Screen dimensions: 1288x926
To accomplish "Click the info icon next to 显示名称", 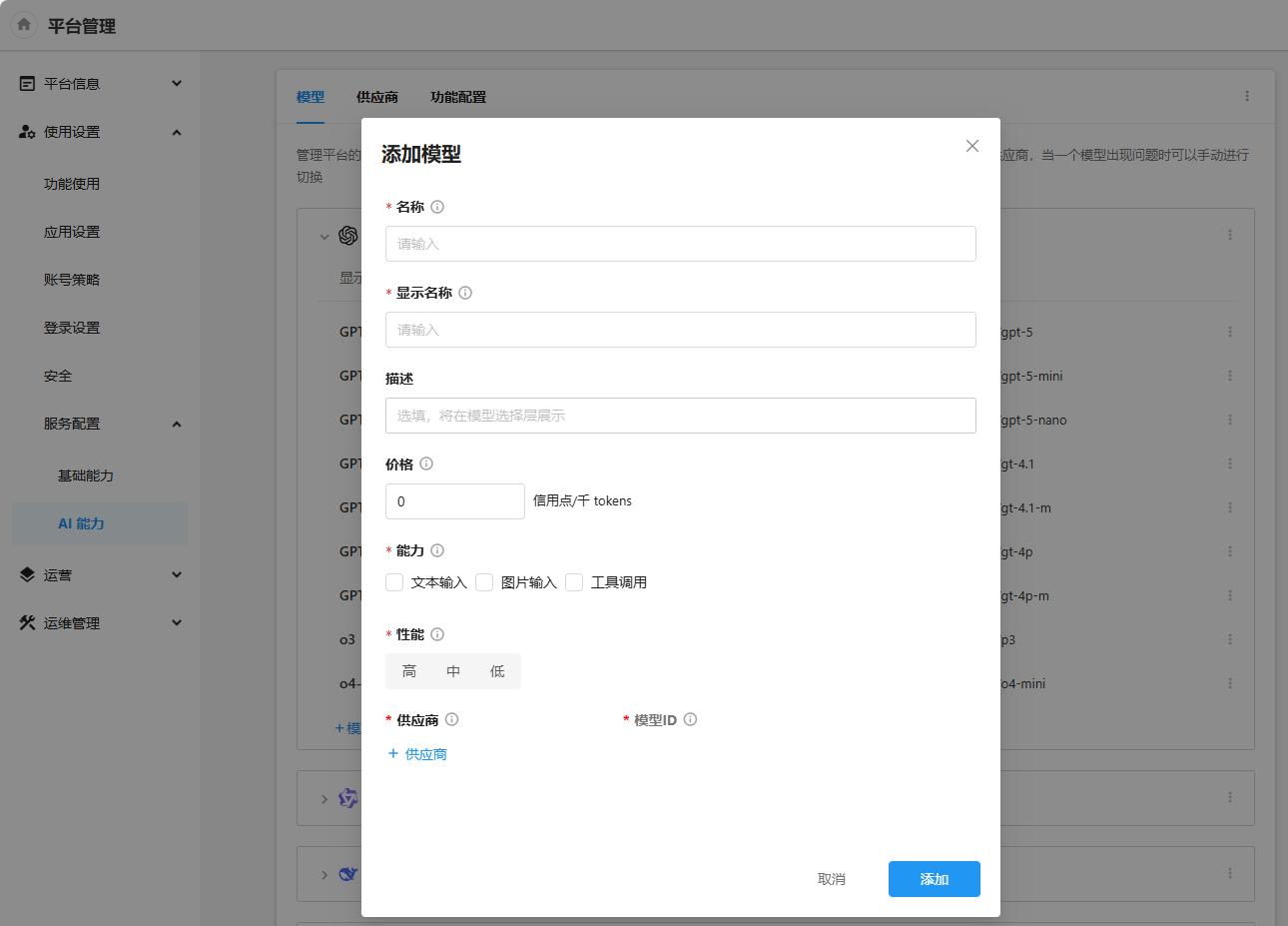I will [x=465, y=293].
